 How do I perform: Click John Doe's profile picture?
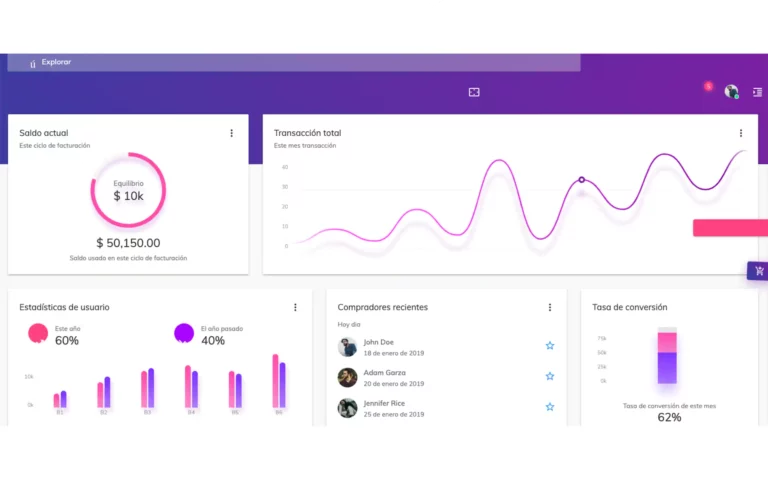347,346
